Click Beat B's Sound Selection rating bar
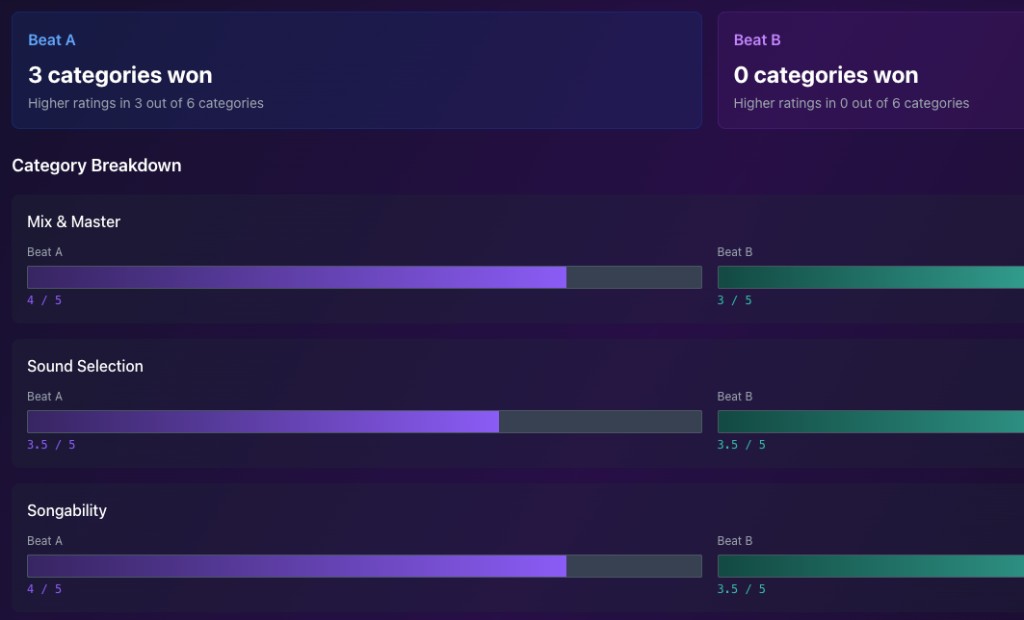Image resolution: width=1024 pixels, height=620 pixels. [870, 421]
